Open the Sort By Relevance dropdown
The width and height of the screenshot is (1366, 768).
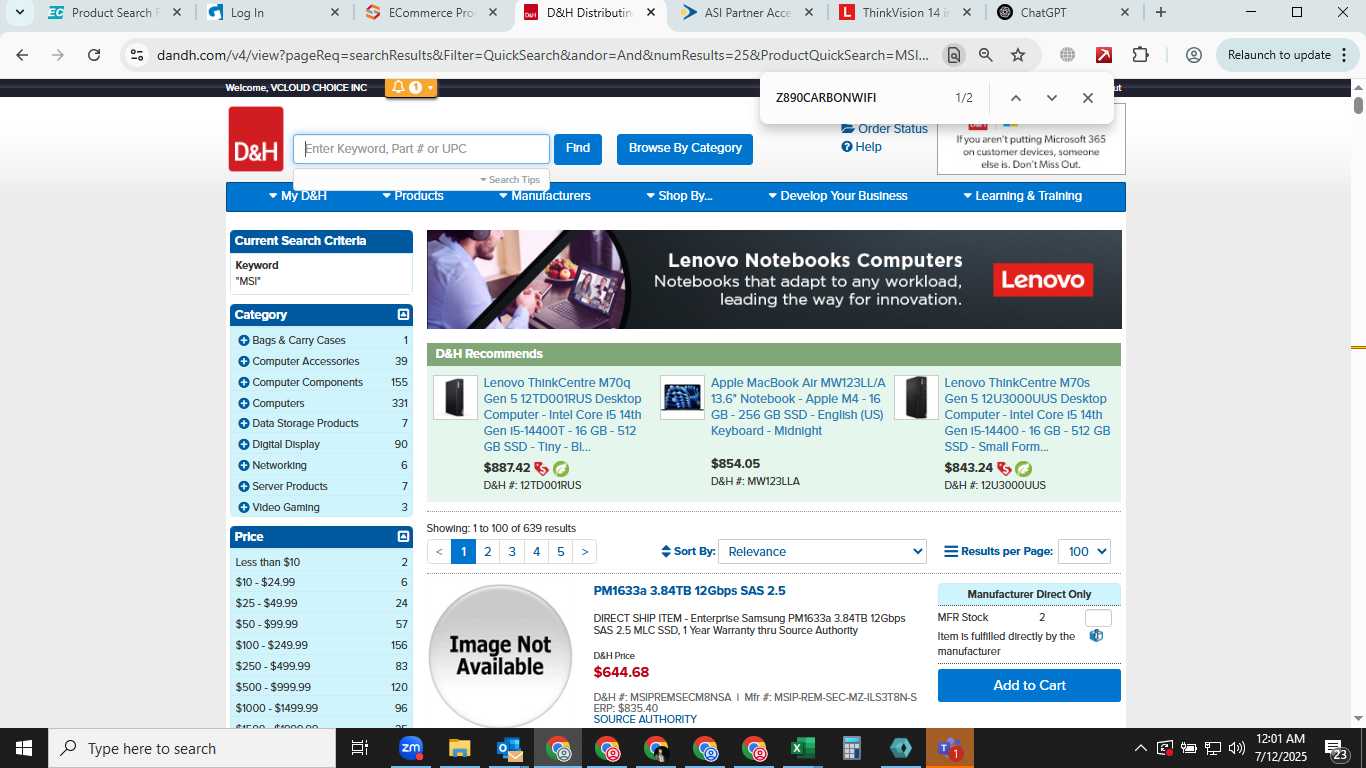point(822,552)
